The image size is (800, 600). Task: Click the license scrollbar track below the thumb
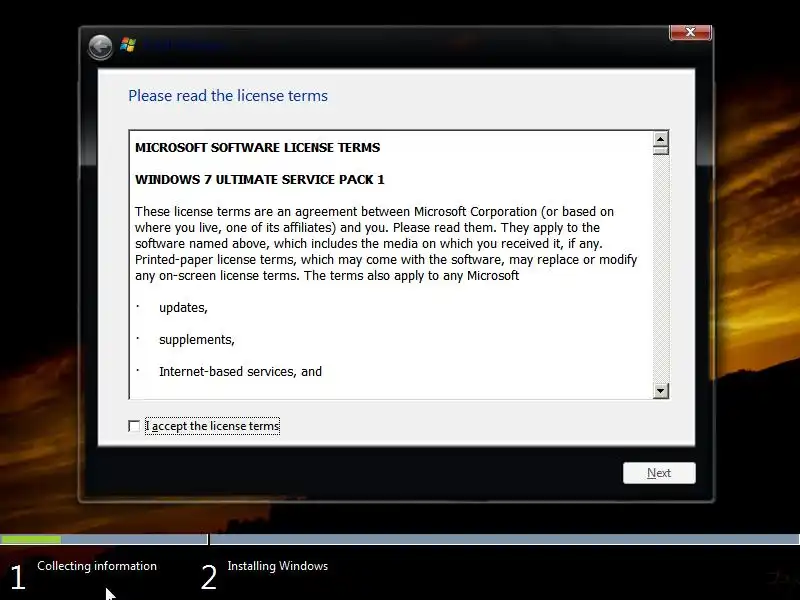(x=661, y=269)
